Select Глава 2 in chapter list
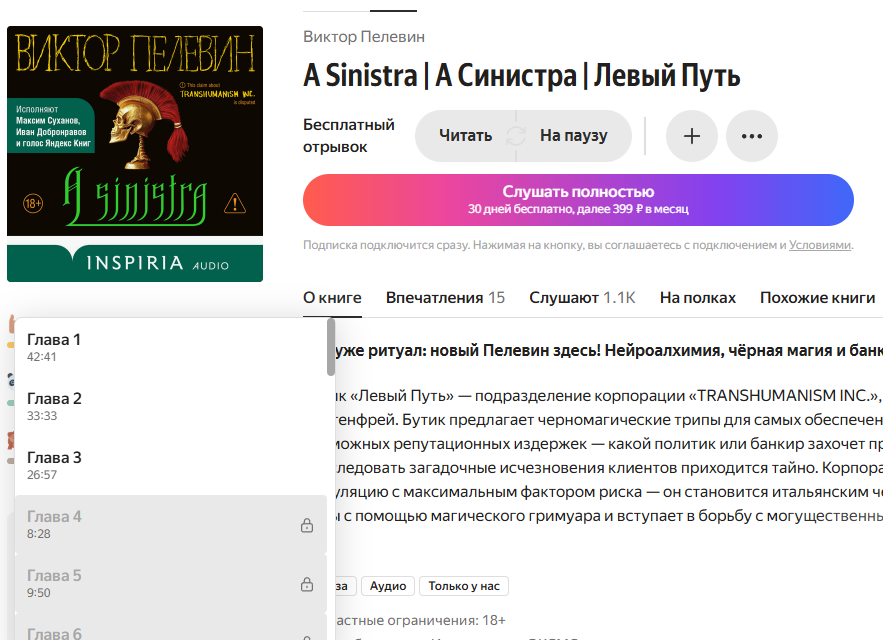The image size is (883, 640). point(171,407)
